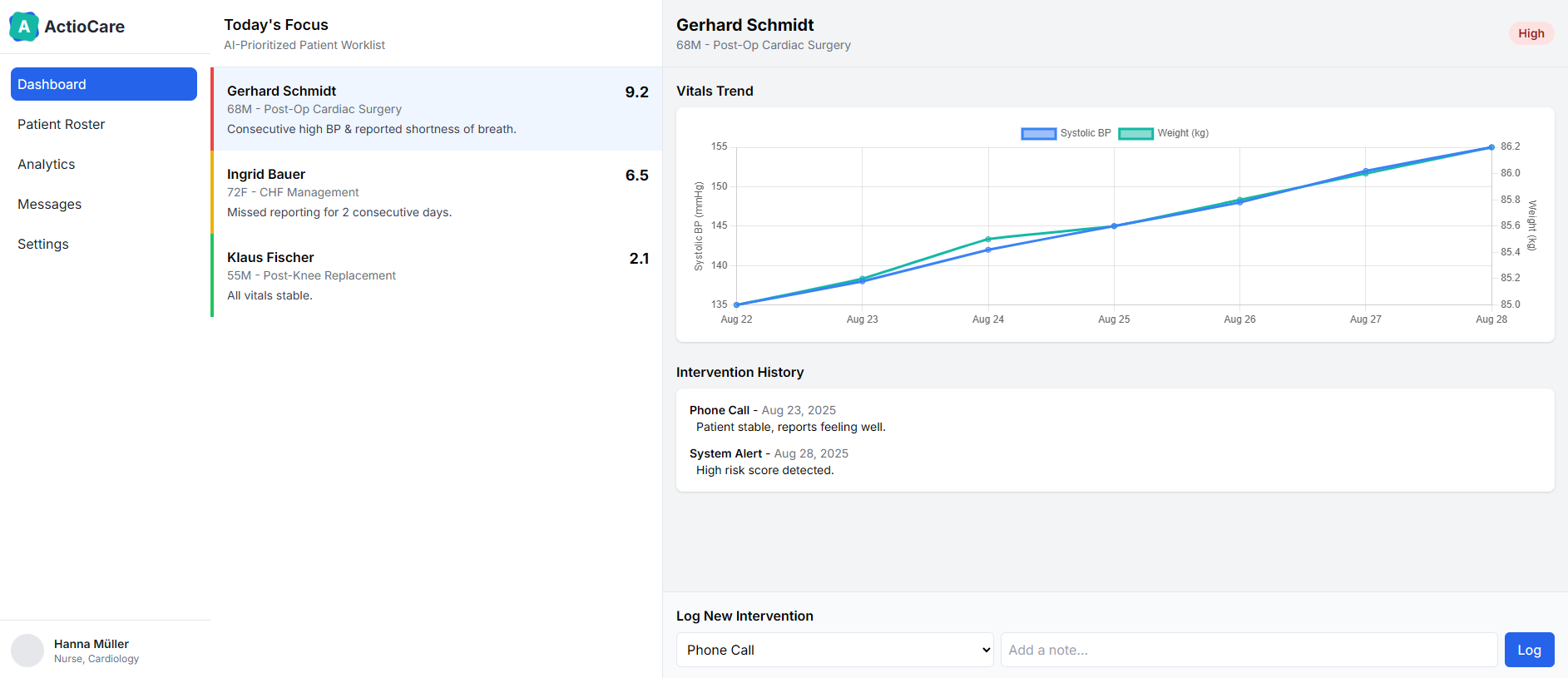The width and height of the screenshot is (1568, 678).
Task: Click the Log button
Action: pyautogui.click(x=1529, y=650)
